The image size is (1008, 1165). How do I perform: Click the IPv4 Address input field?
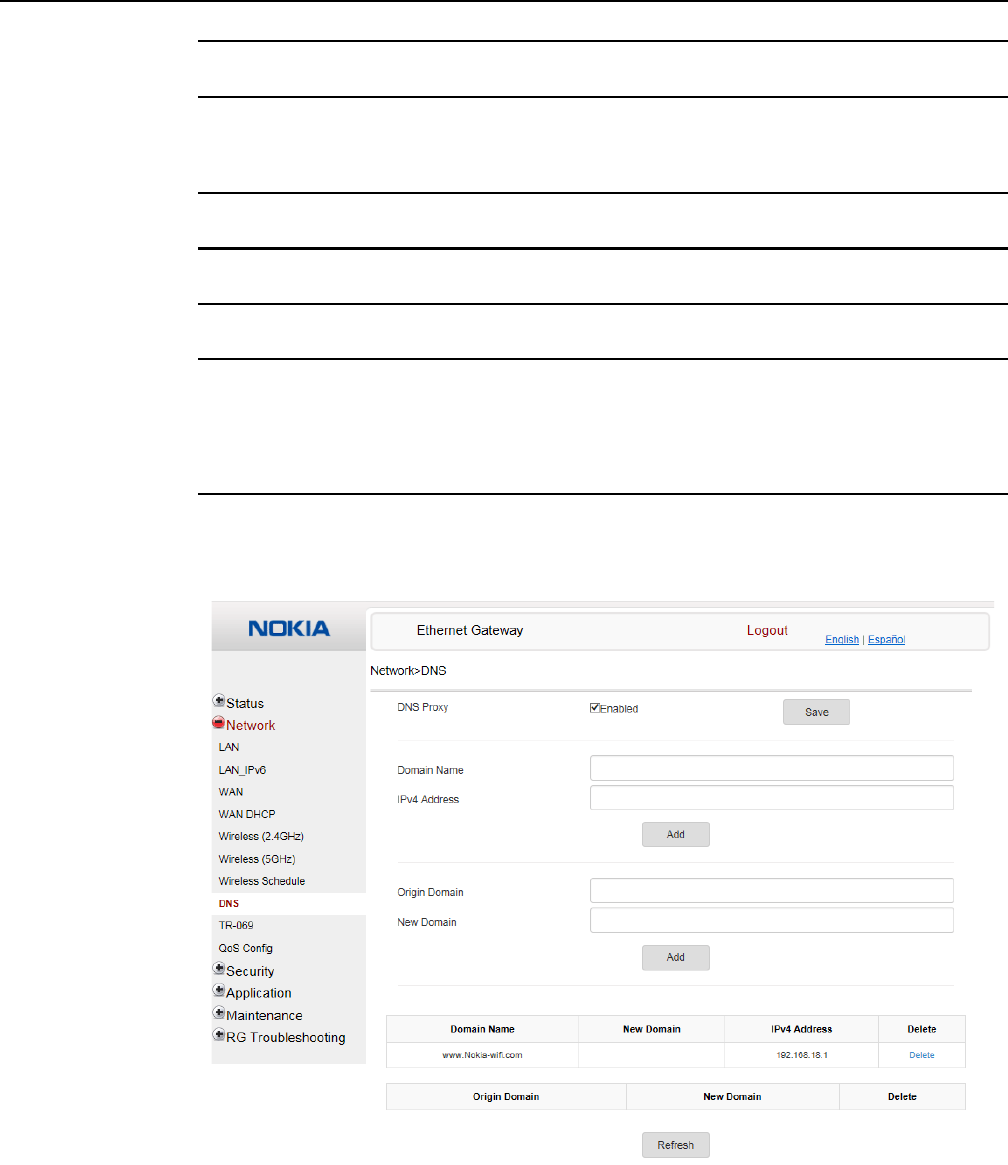[x=772, y=798]
